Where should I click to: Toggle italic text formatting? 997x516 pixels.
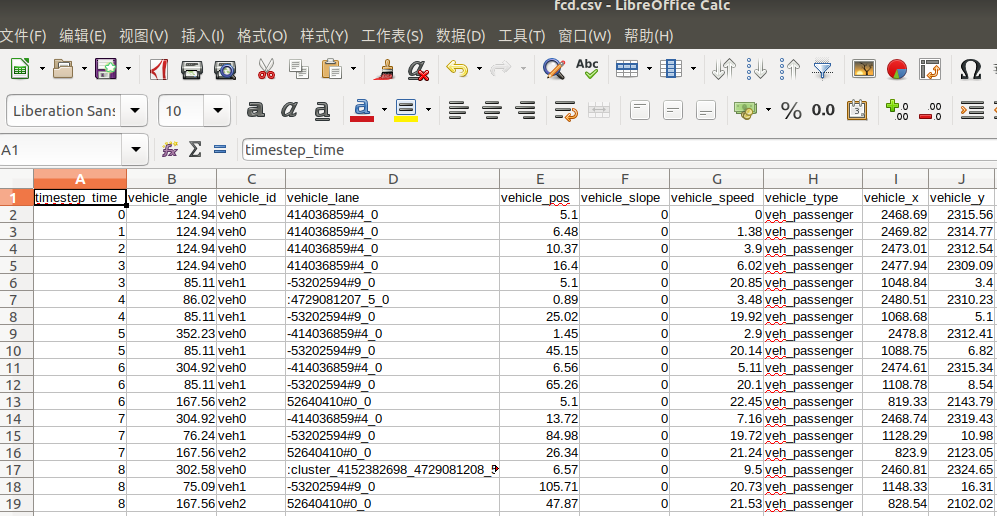(x=289, y=111)
